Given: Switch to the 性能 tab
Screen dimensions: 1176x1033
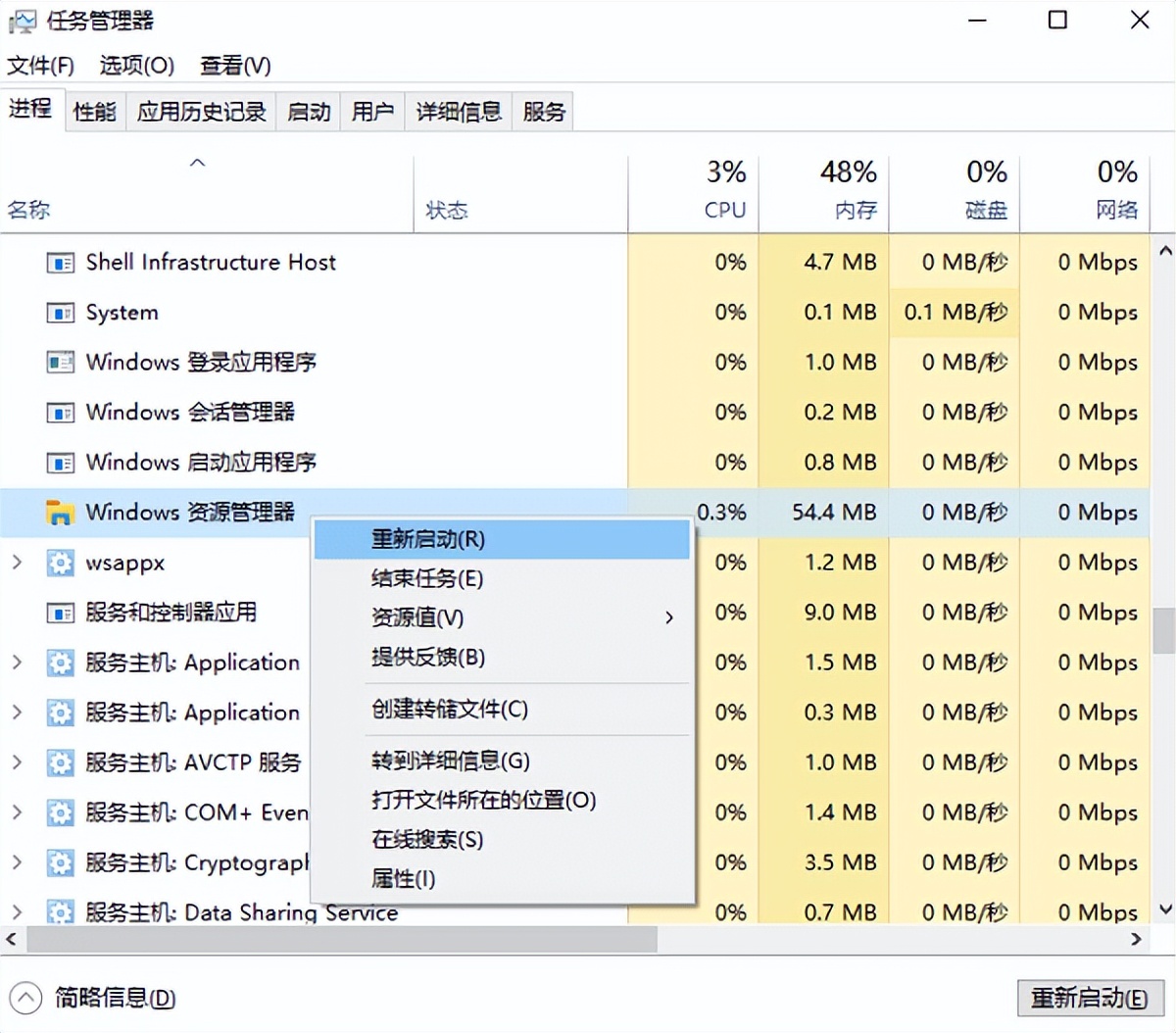Looking at the screenshot, I should 95,112.
